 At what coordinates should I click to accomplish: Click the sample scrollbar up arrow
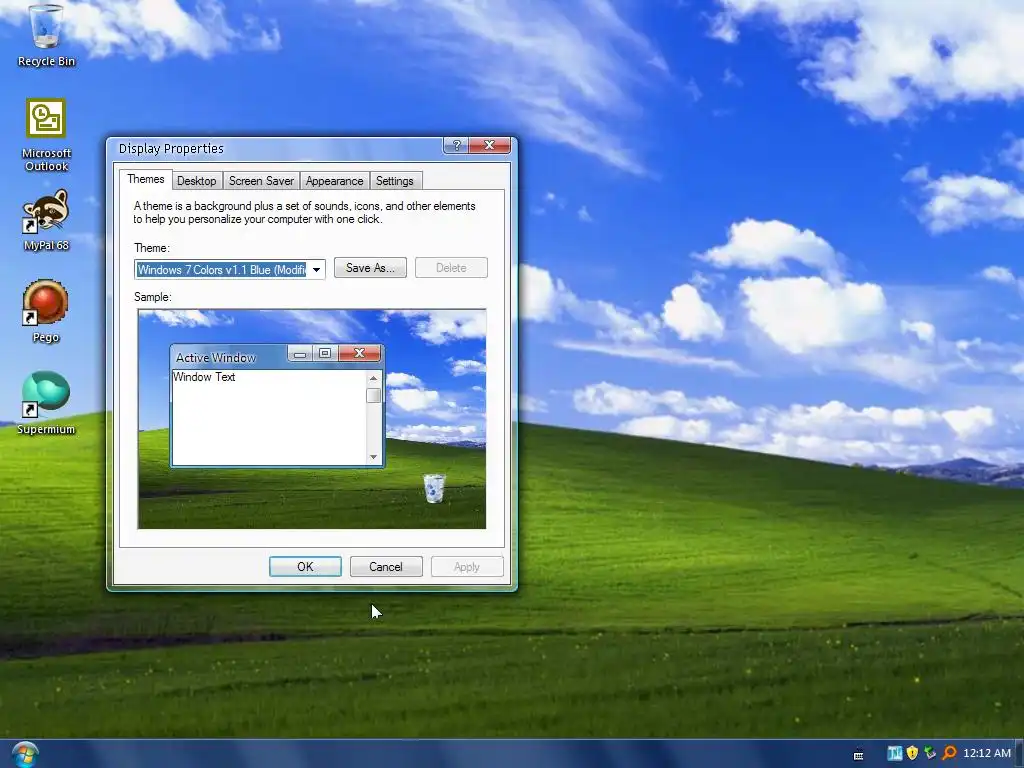click(x=374, y=378)
